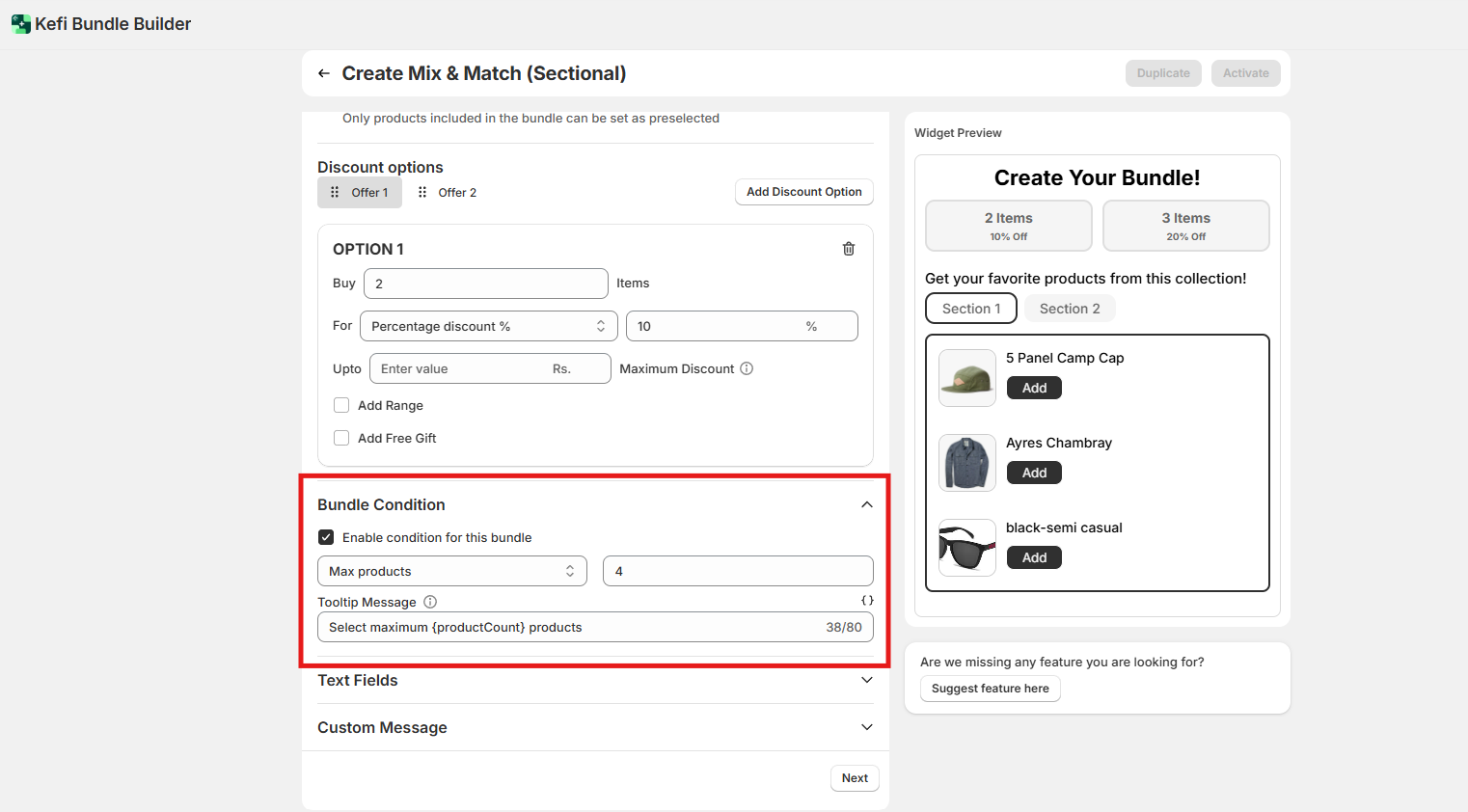
Task: Uncheck Enable condition for this bundle
Action: (326, 537)
